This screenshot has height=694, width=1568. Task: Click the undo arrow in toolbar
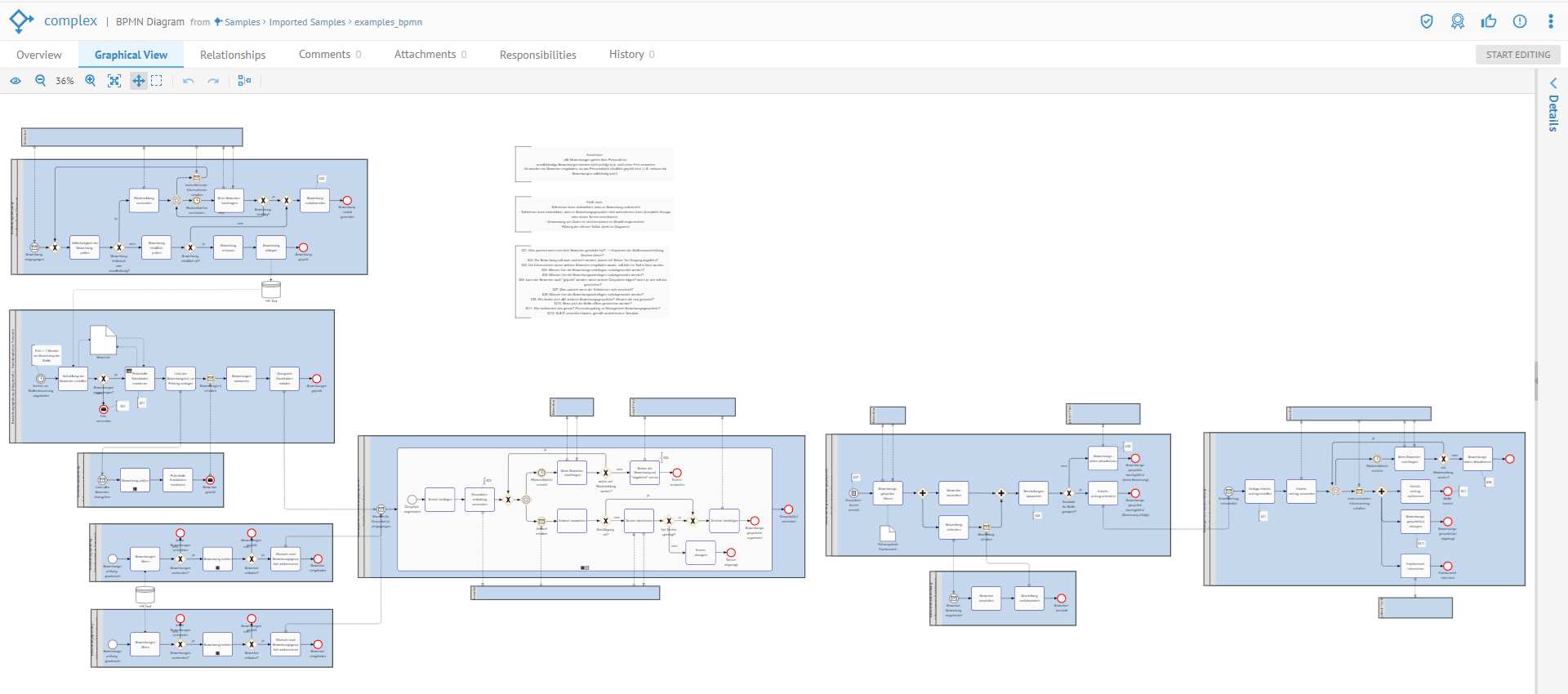coord(189,81)
